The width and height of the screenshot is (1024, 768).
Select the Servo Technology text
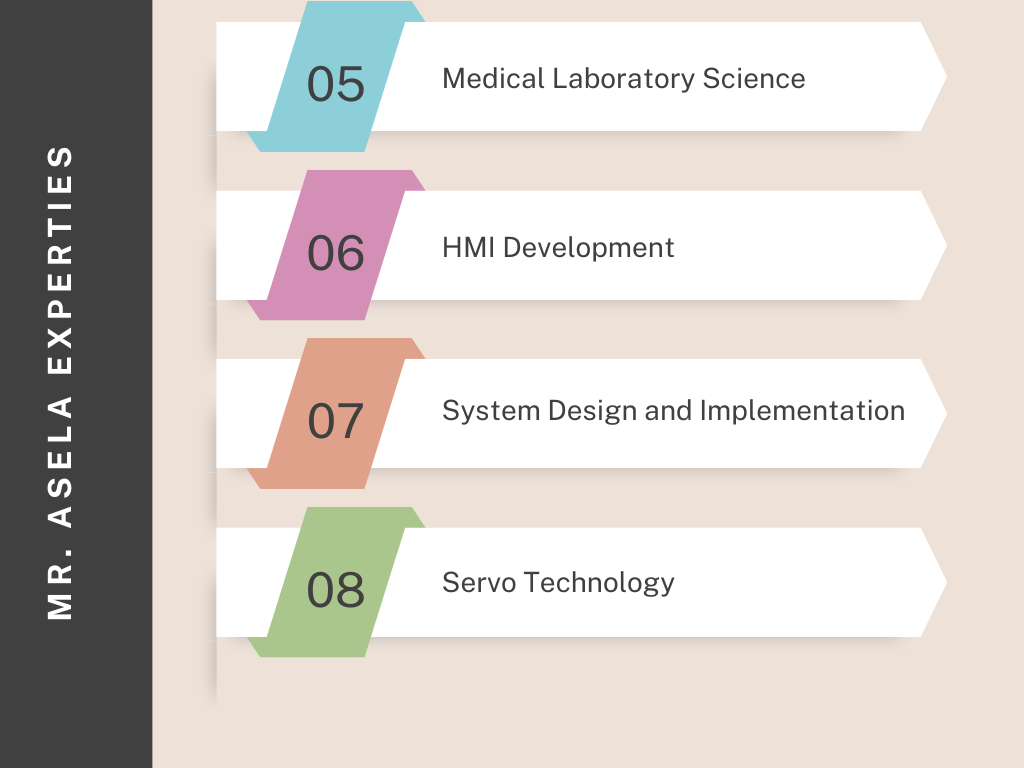point(558,583)
